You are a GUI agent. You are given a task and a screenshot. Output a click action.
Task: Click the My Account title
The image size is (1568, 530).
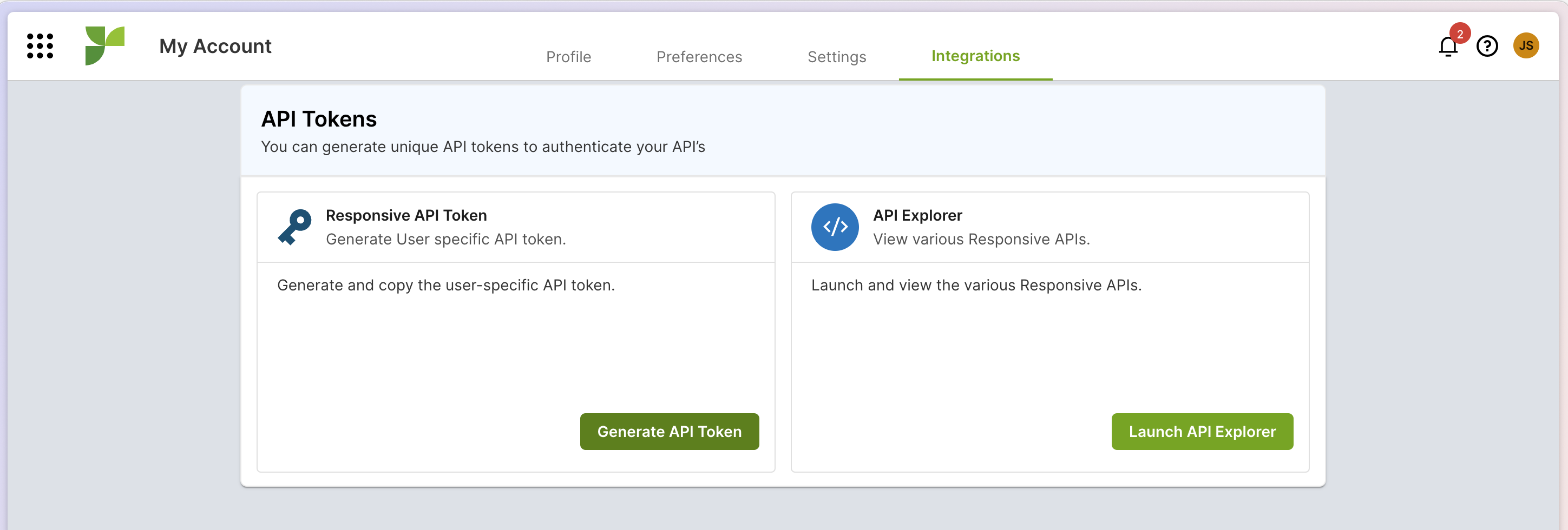[215, 47]
